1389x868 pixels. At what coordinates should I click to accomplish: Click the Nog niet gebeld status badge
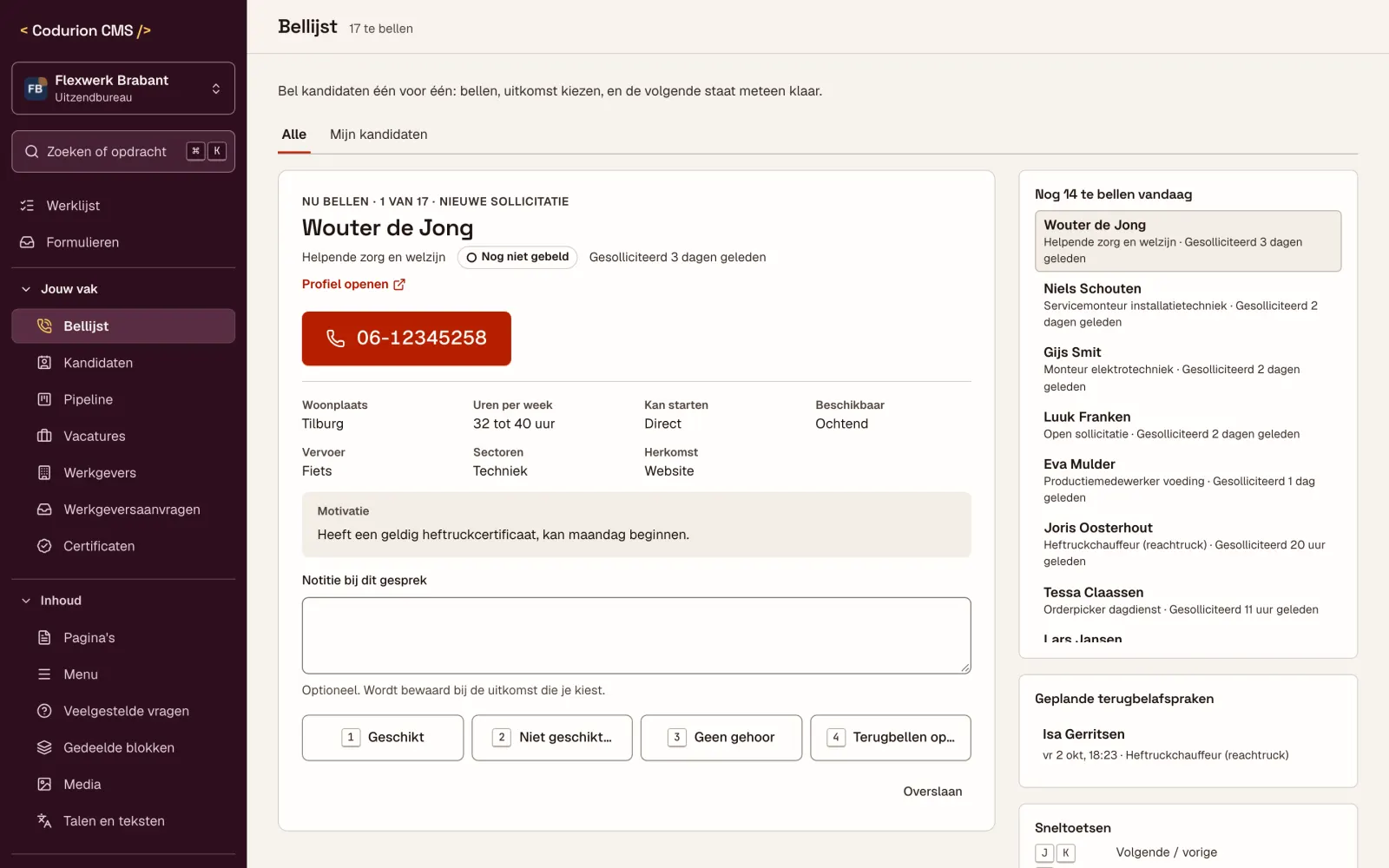pos(517,257)
